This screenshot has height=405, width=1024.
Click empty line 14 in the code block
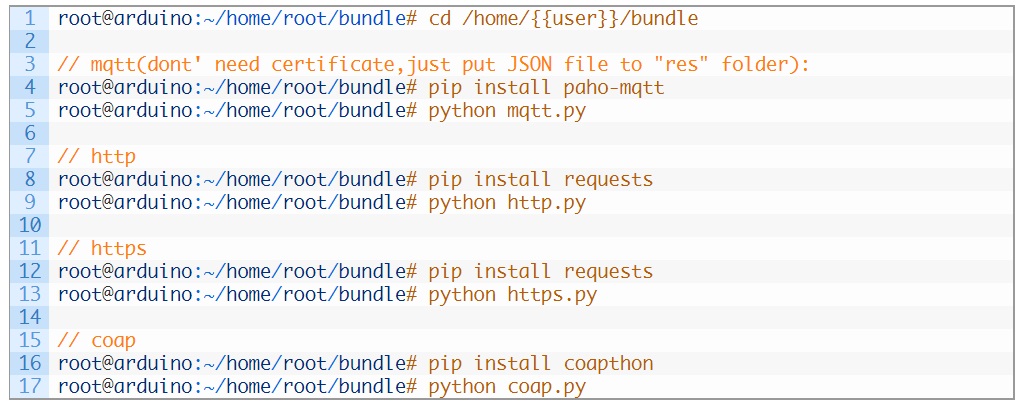pyautogui.click(x=512, y=317)
